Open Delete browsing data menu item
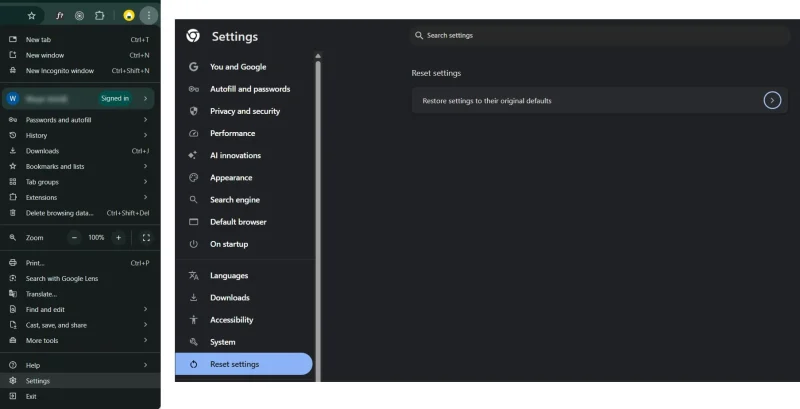 60,213
